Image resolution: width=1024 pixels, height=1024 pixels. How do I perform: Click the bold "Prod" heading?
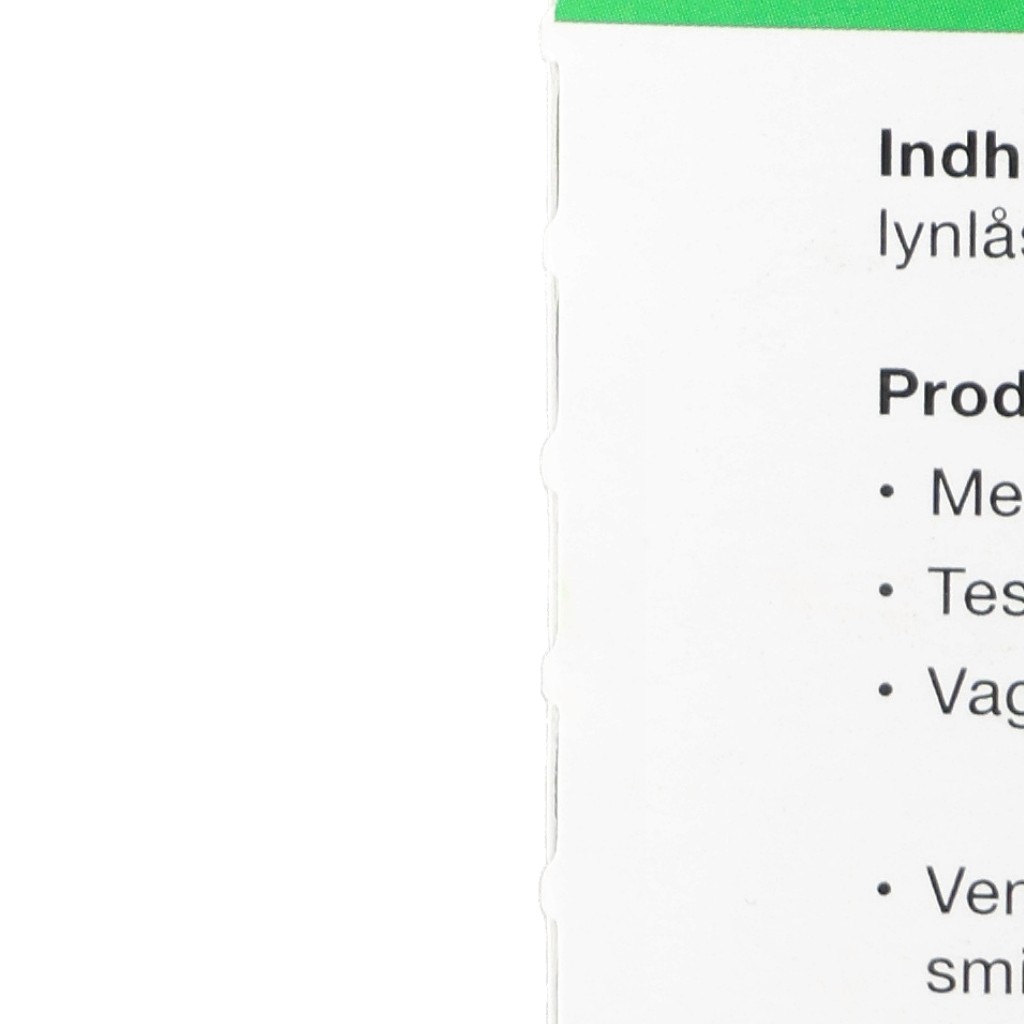point(949,394)
